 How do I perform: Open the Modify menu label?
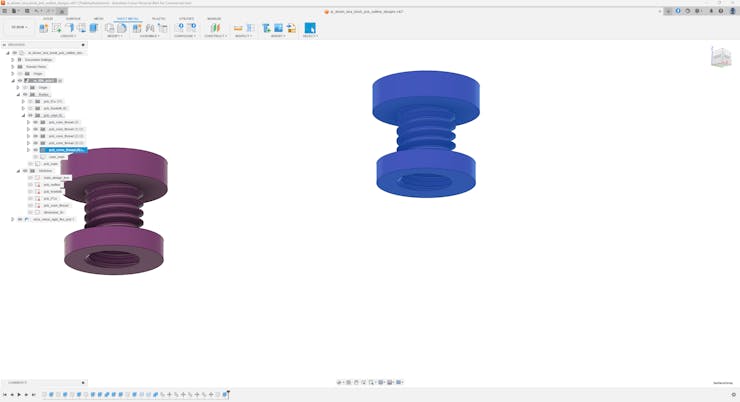(115, 36)
